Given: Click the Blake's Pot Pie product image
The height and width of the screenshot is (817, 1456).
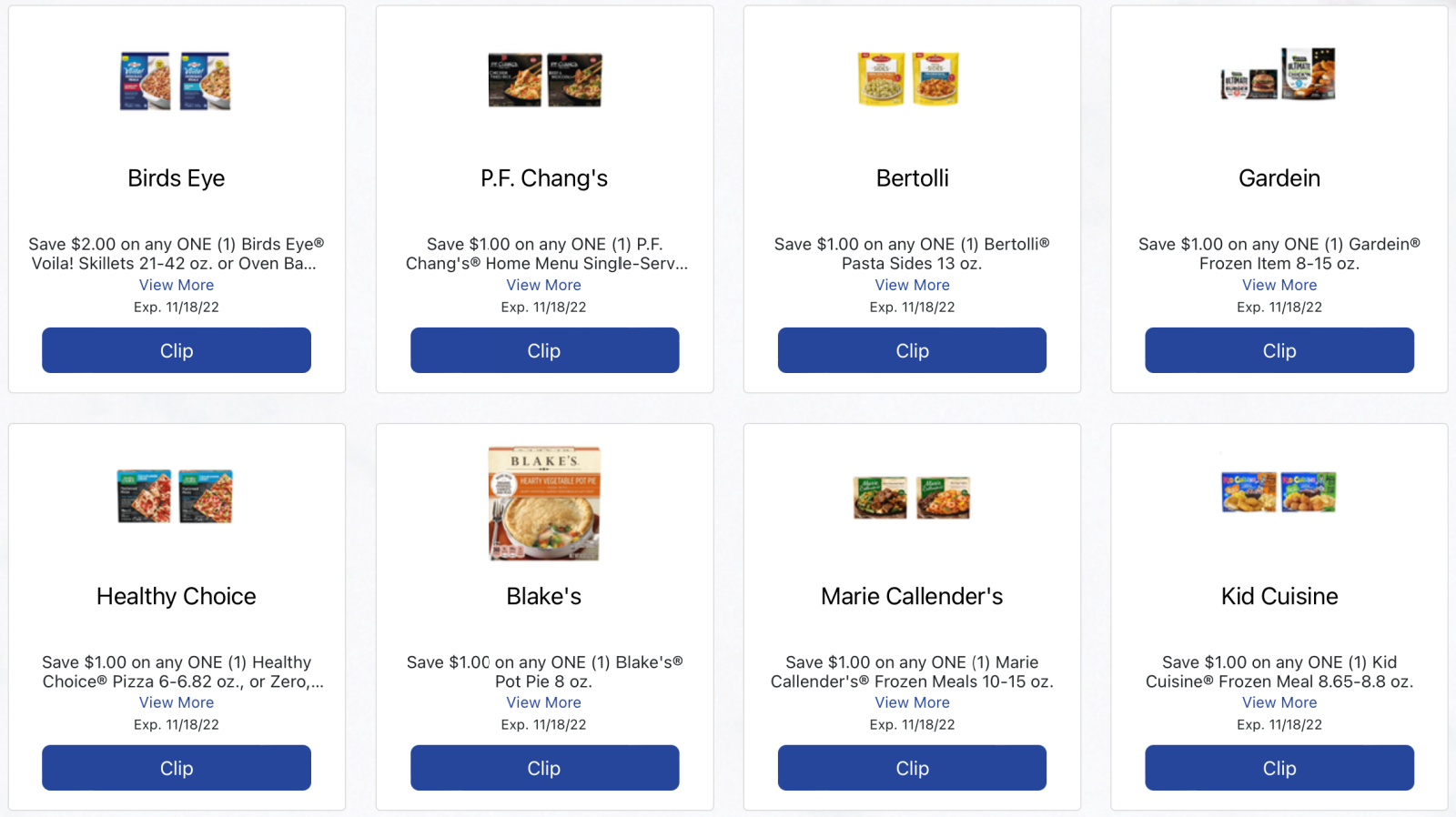Looking at the screenshot, I should 544,503.
